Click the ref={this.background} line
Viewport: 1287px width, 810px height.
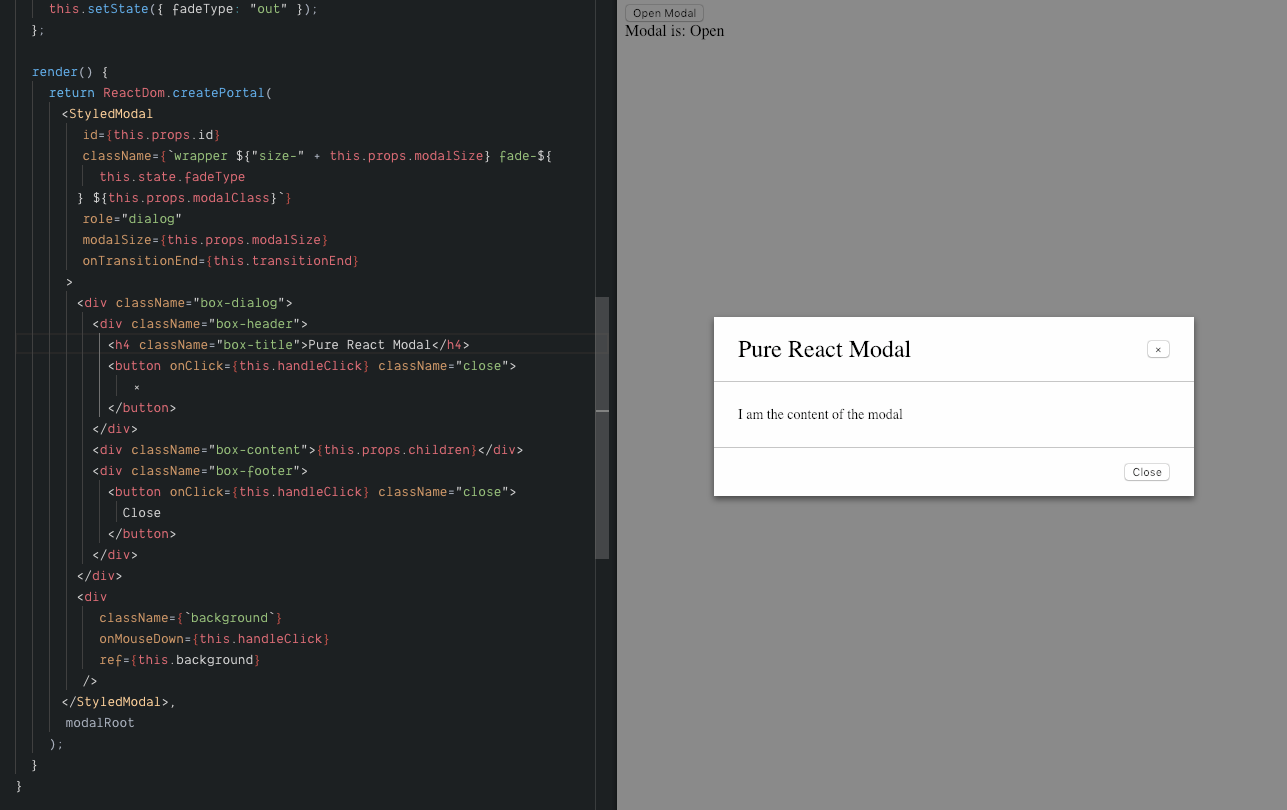tap(179, 659)
